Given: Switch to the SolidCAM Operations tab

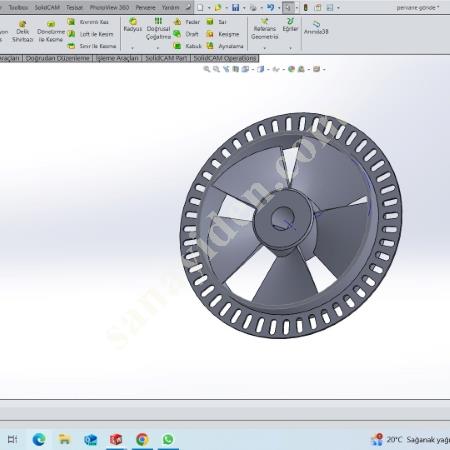Looking at the screenshot, I should 225,58.
